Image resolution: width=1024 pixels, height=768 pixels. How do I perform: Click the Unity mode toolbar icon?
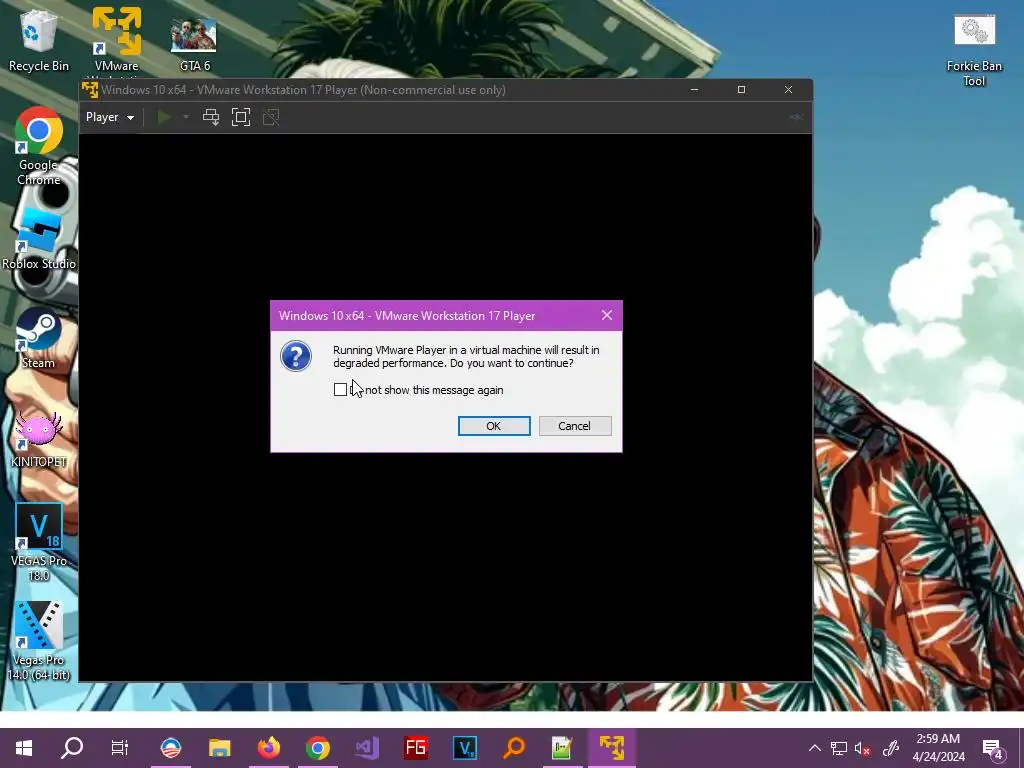point(271,118)
